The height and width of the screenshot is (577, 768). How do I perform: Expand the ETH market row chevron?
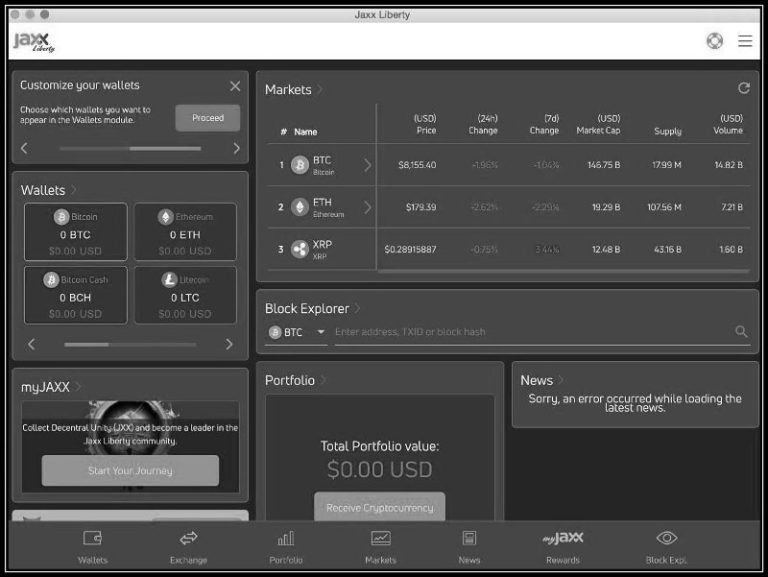click(367, 208)
